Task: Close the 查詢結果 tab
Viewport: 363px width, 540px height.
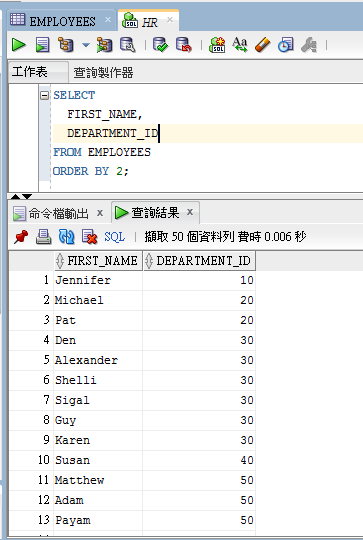Action: (190, 212)
